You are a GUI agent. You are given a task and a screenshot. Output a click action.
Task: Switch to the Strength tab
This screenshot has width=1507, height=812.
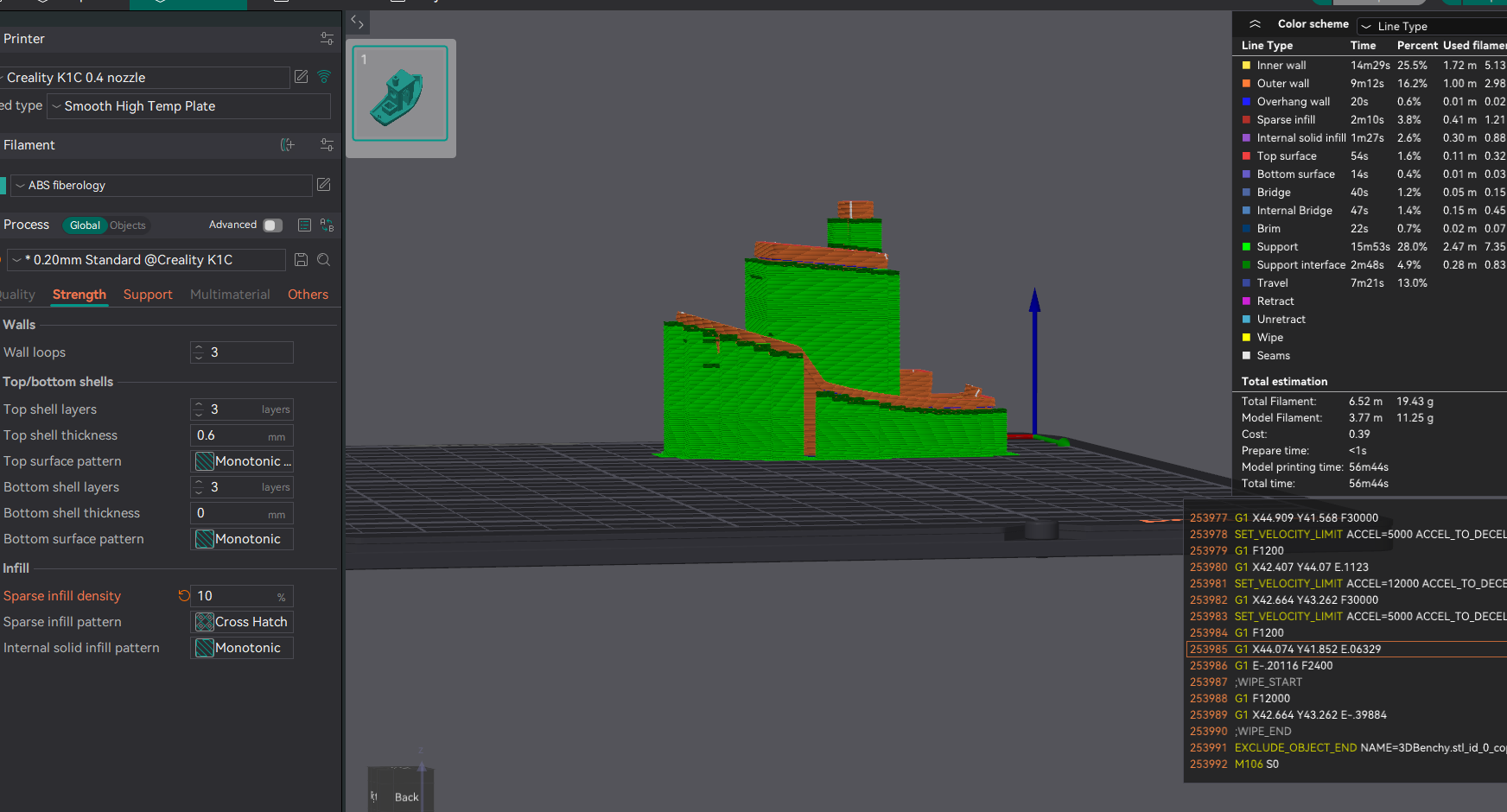[x=79, y=295]
